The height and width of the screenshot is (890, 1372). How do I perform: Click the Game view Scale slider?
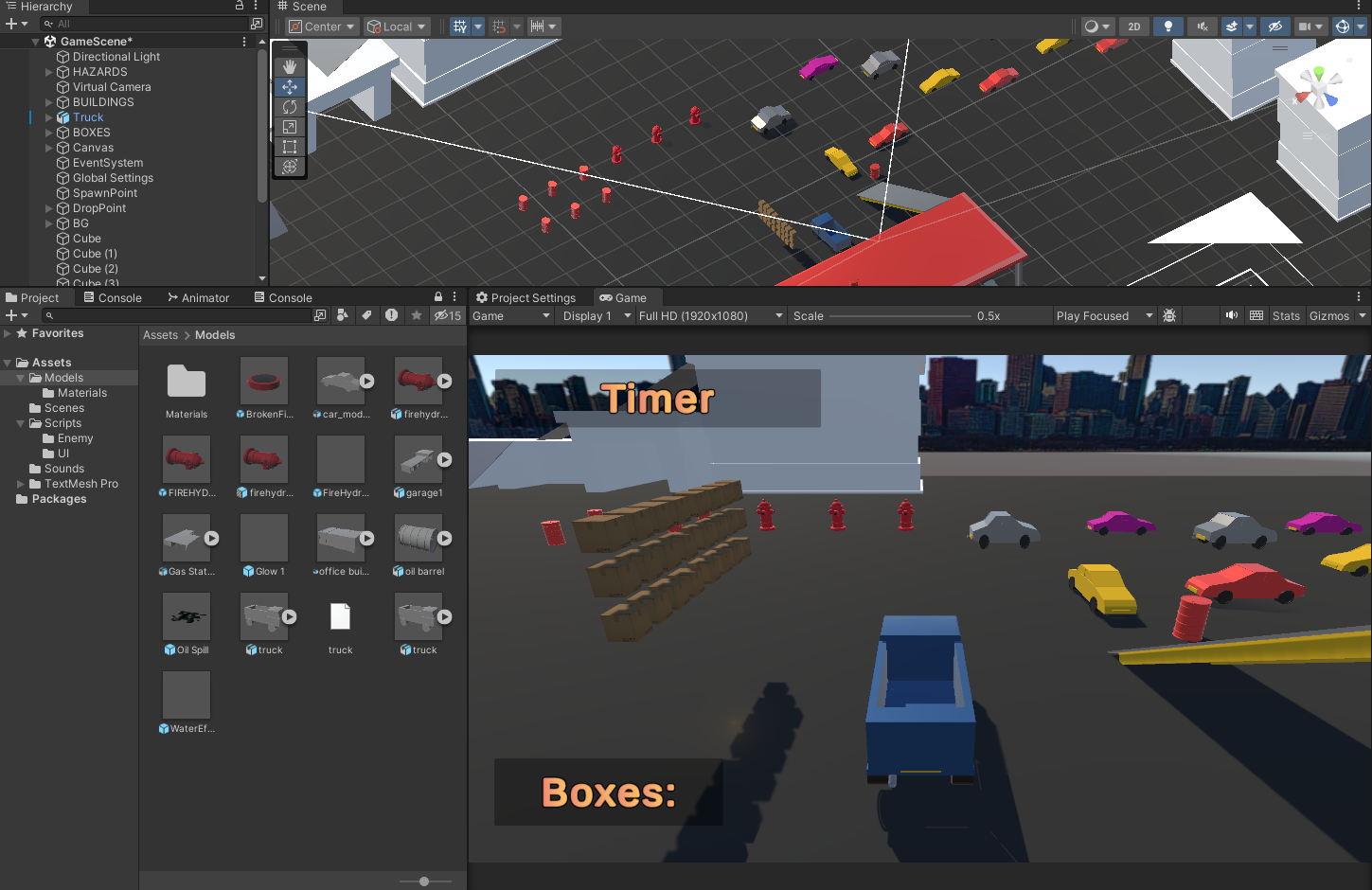900,316
